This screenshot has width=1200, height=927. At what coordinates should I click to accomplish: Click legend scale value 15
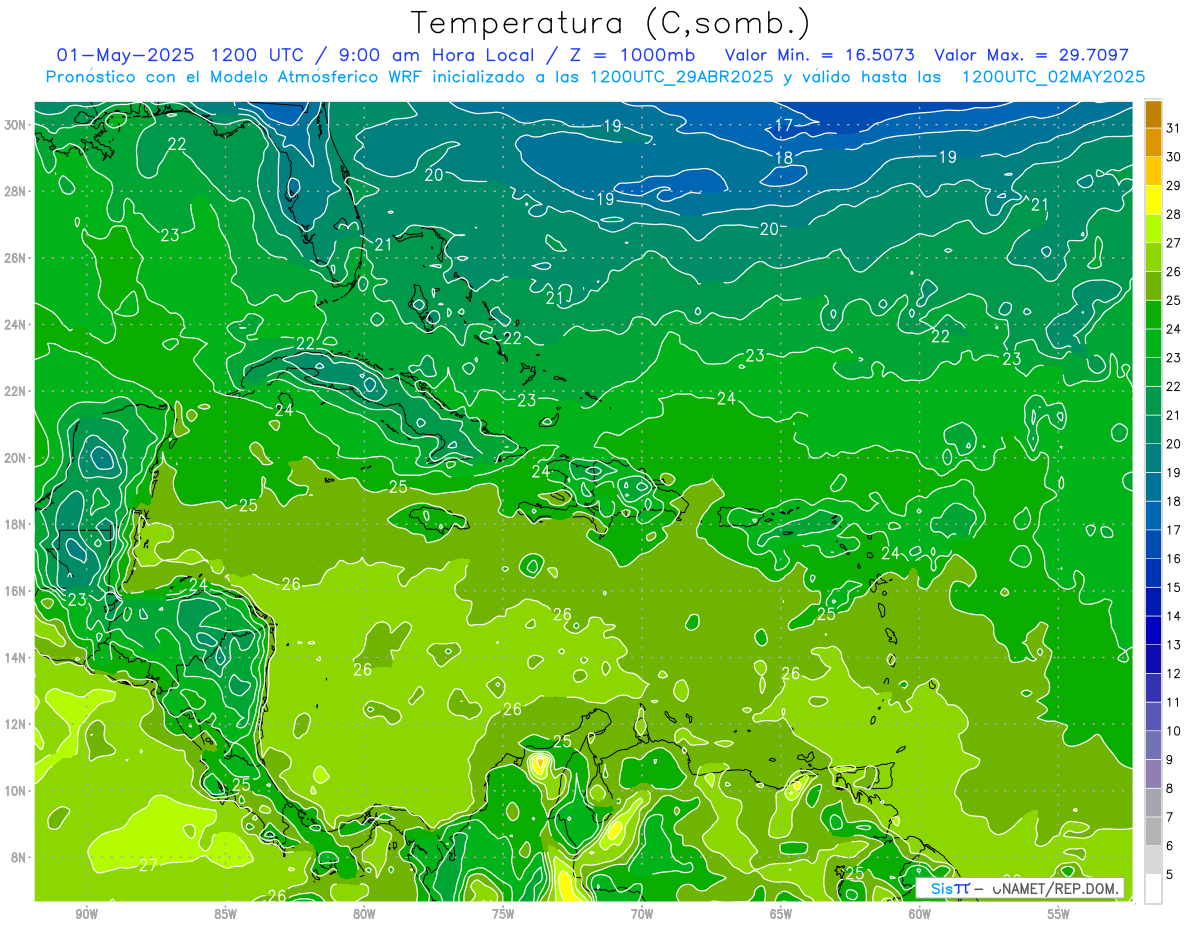point(1174,588)
